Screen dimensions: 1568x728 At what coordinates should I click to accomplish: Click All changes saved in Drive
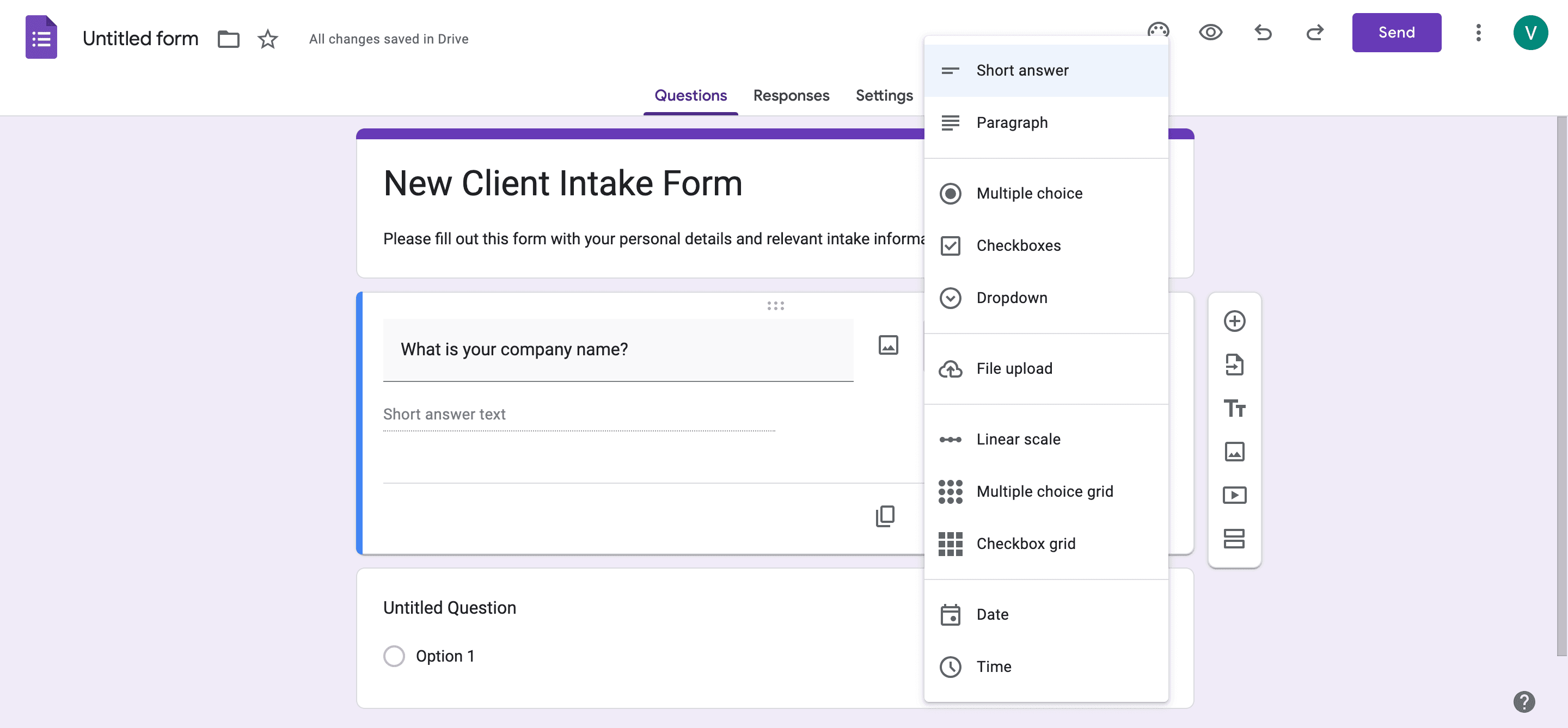388,39
